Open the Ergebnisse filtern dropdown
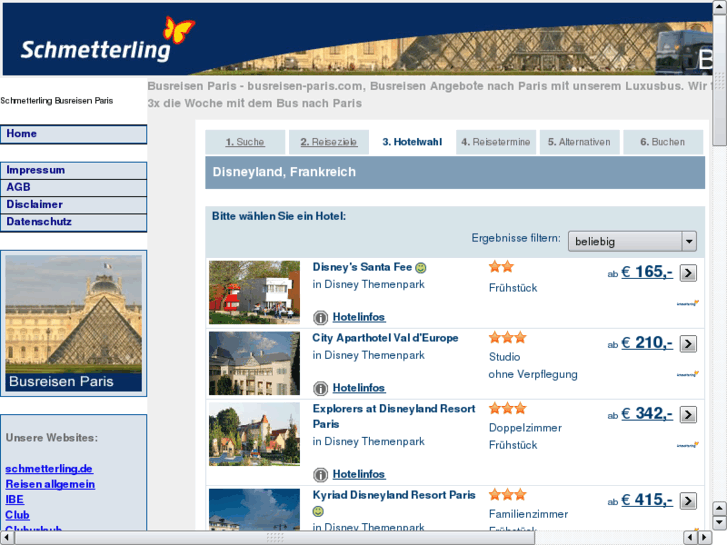The height and width of the screenshot is (545, 727). [632, 241]
